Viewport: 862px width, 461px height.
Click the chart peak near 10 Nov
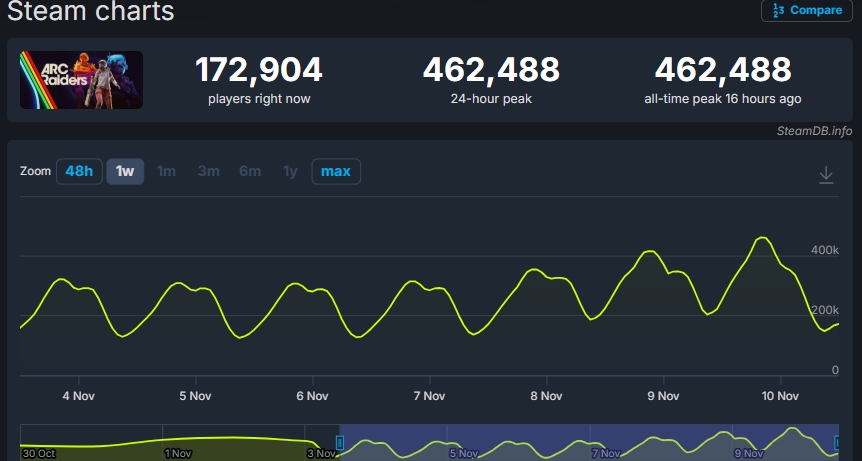click(x=763, y=238)
